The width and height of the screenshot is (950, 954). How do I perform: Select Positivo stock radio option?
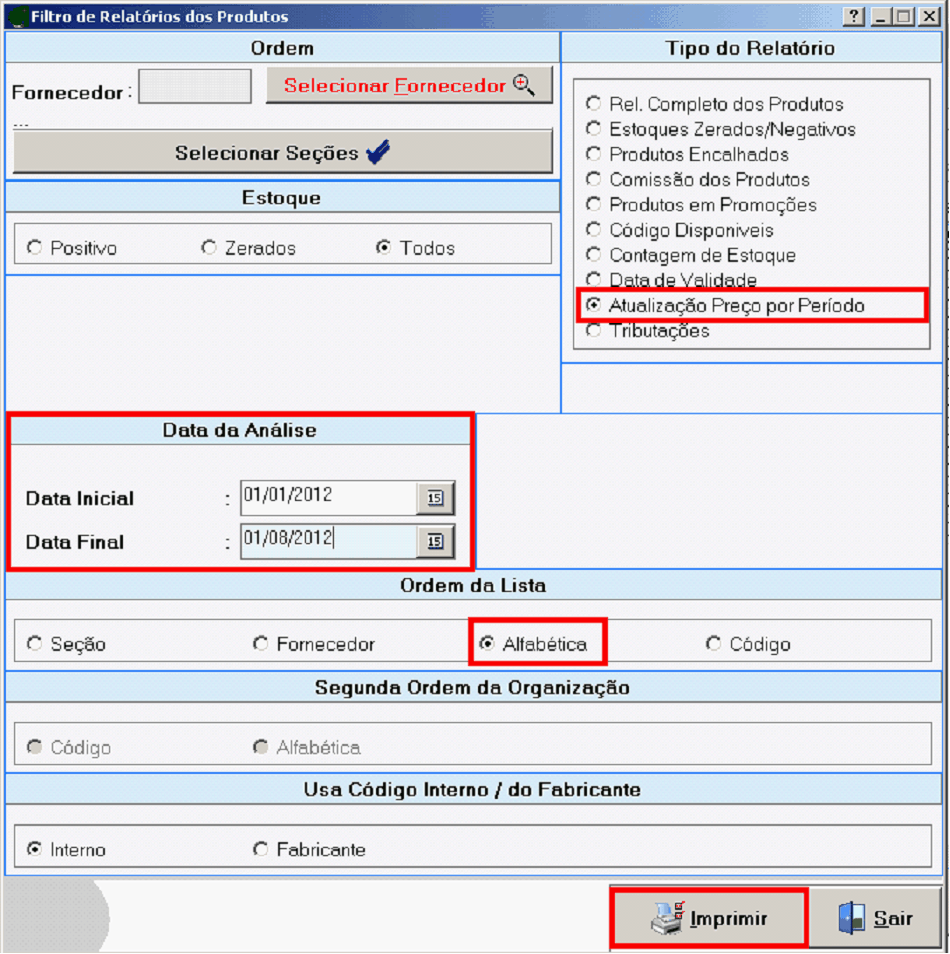35,248
